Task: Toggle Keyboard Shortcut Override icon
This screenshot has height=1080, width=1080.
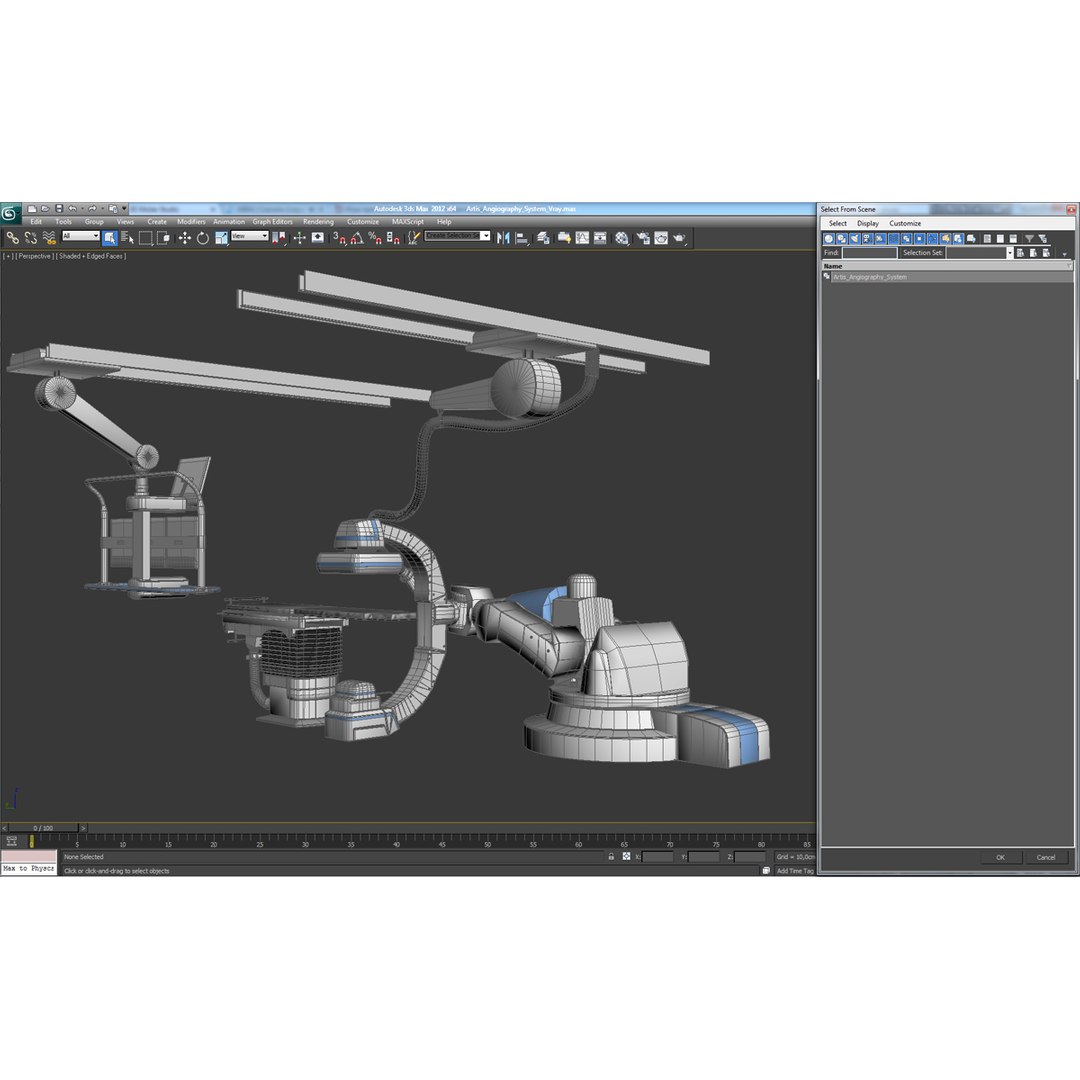Action: pyautogui.click(x=318, y=238)
